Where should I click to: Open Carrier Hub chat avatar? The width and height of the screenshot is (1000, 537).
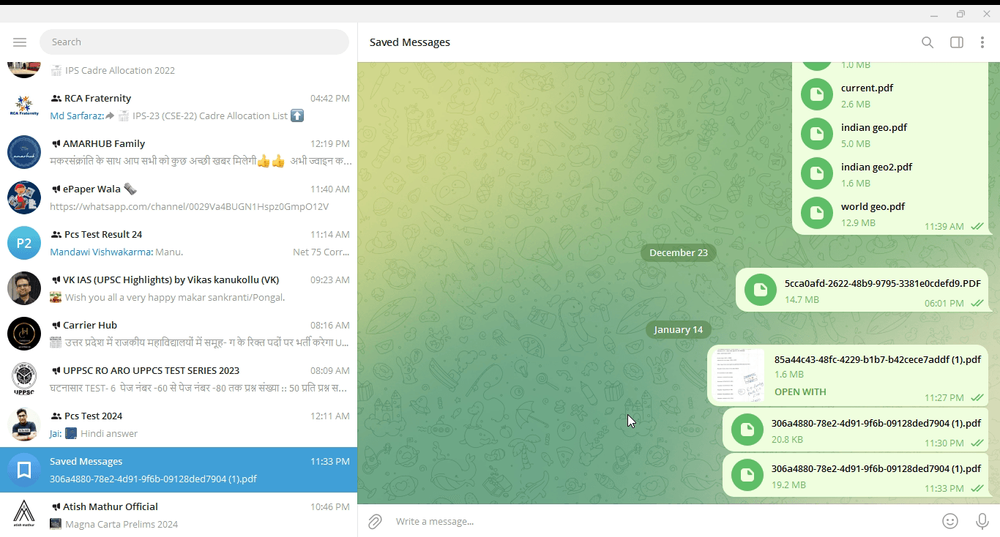pos(24,334)
